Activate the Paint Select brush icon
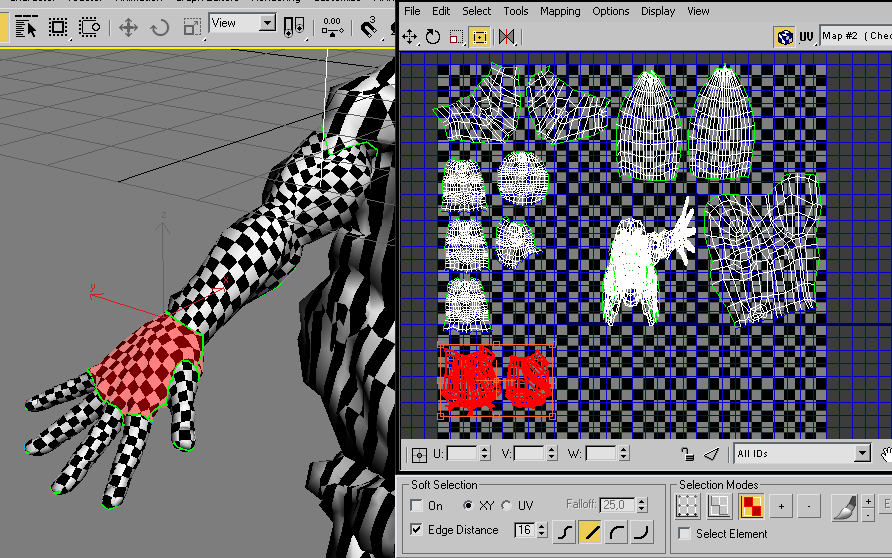 845,506
